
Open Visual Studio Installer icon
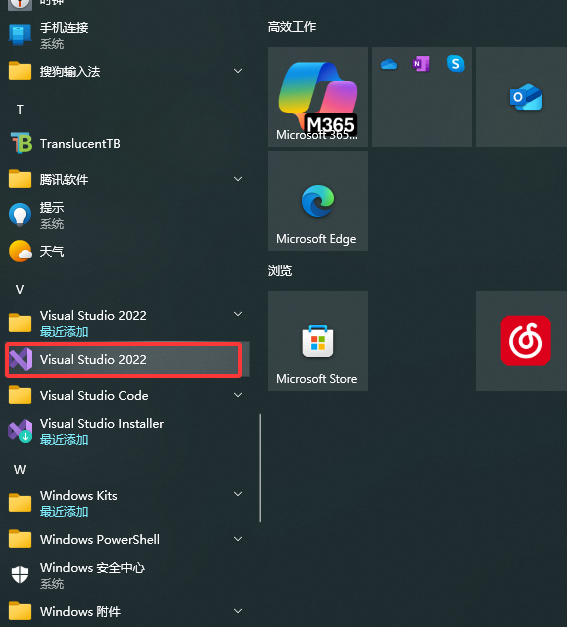pyautogui.click(x=20, y=431)
